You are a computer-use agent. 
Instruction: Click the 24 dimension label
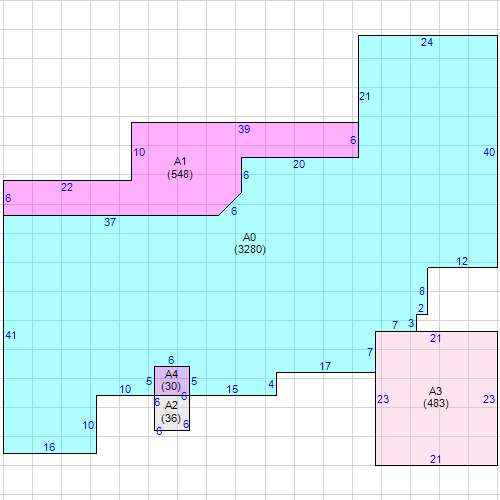coord(427,42)
